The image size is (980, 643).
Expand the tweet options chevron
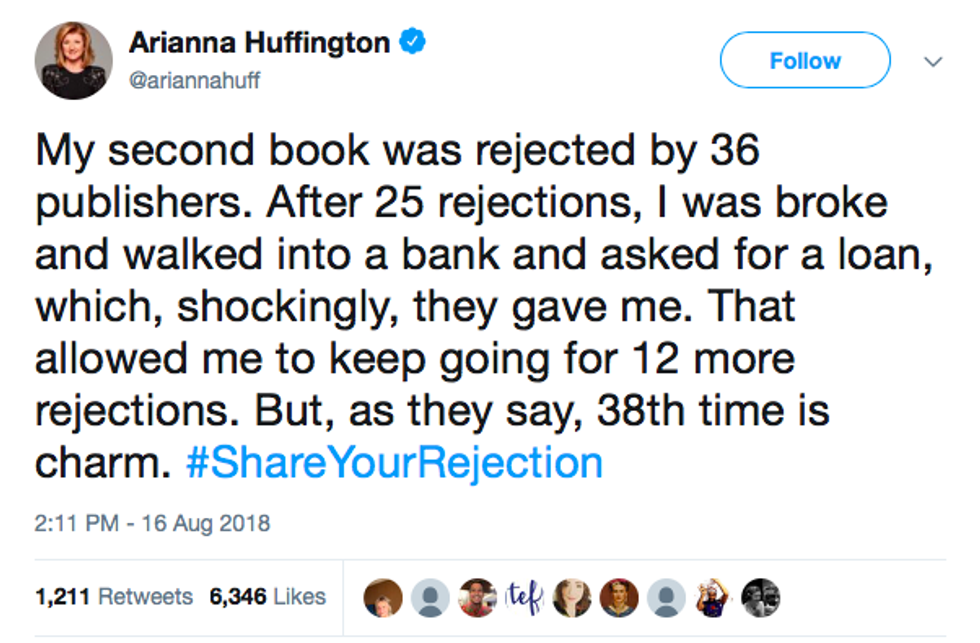pyautogui.click(x=932, y=62)
